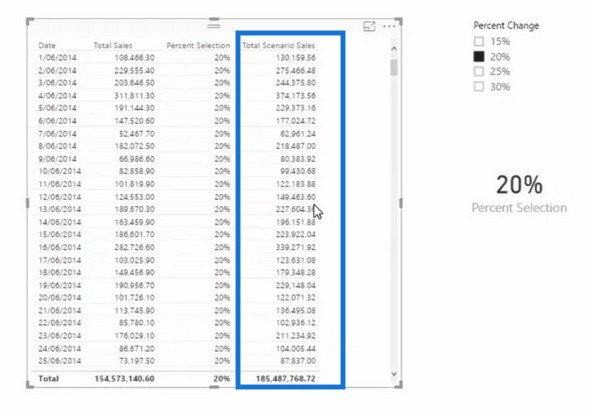This screenshot has height=417, width=592.
Task: Check the 15% Percent Change box
Action: (x=479, y=41)
